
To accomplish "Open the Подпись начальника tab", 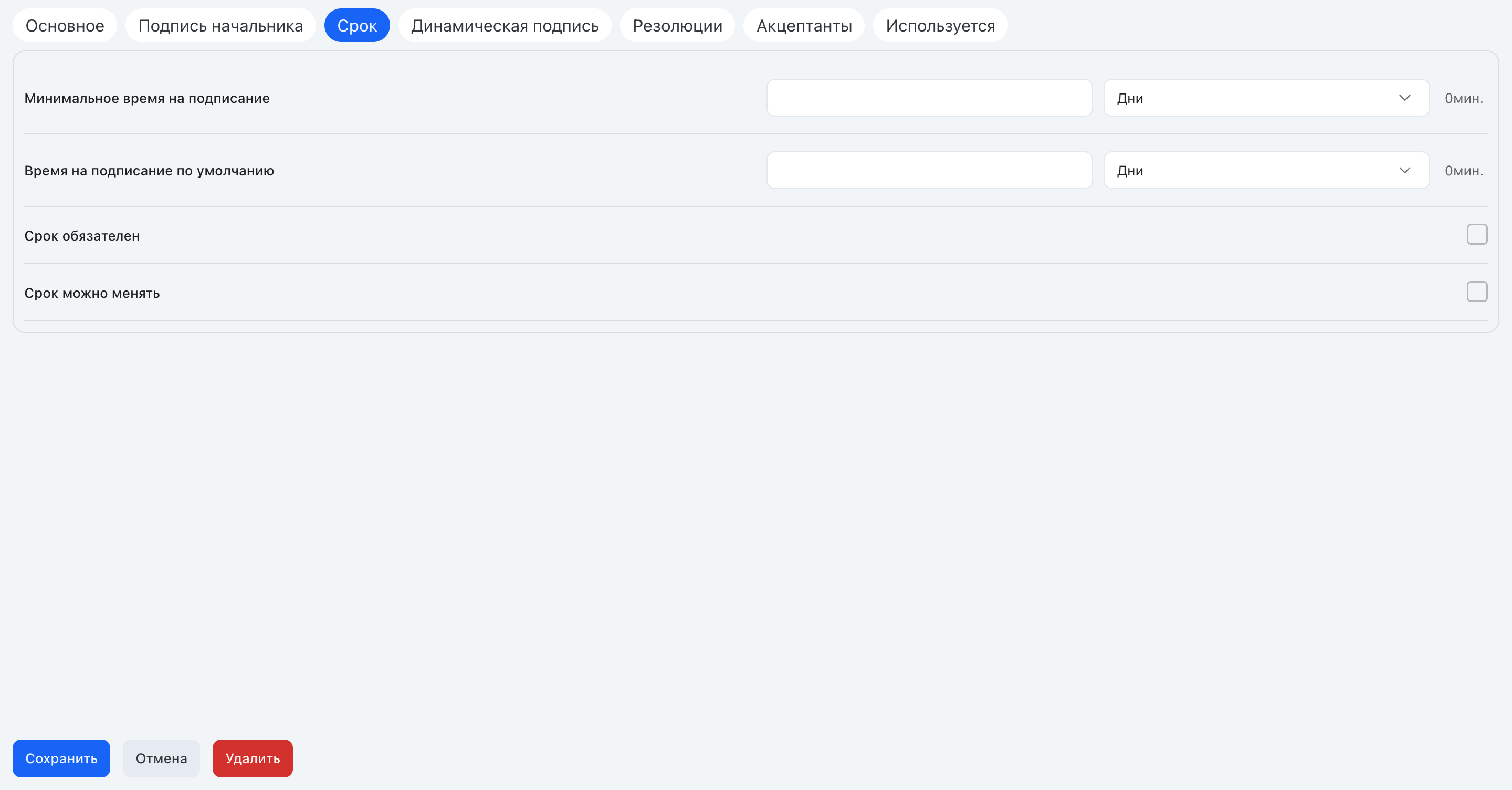I will 220,25.
